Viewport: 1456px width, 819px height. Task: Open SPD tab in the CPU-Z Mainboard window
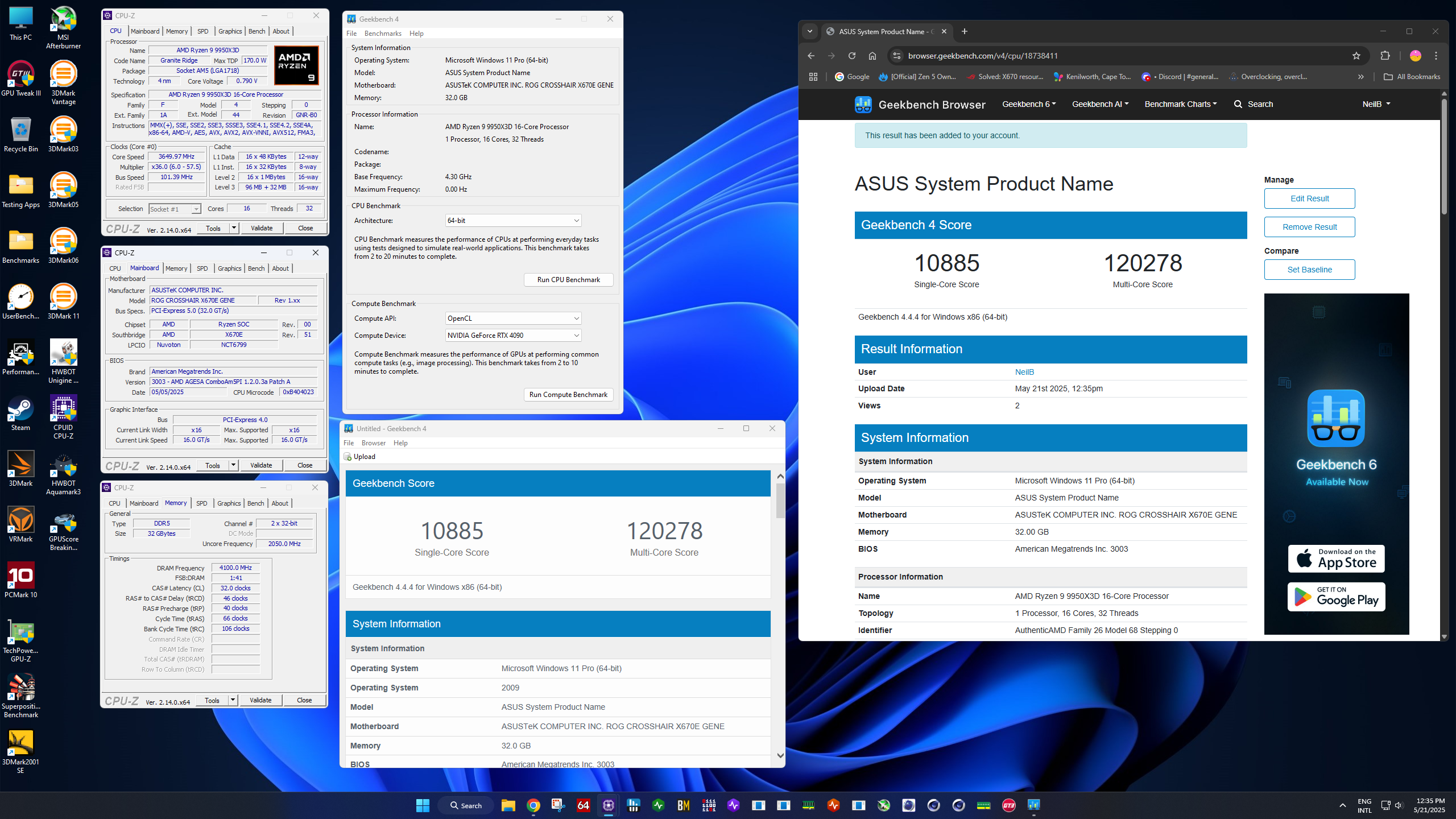[x=202, y=268]
